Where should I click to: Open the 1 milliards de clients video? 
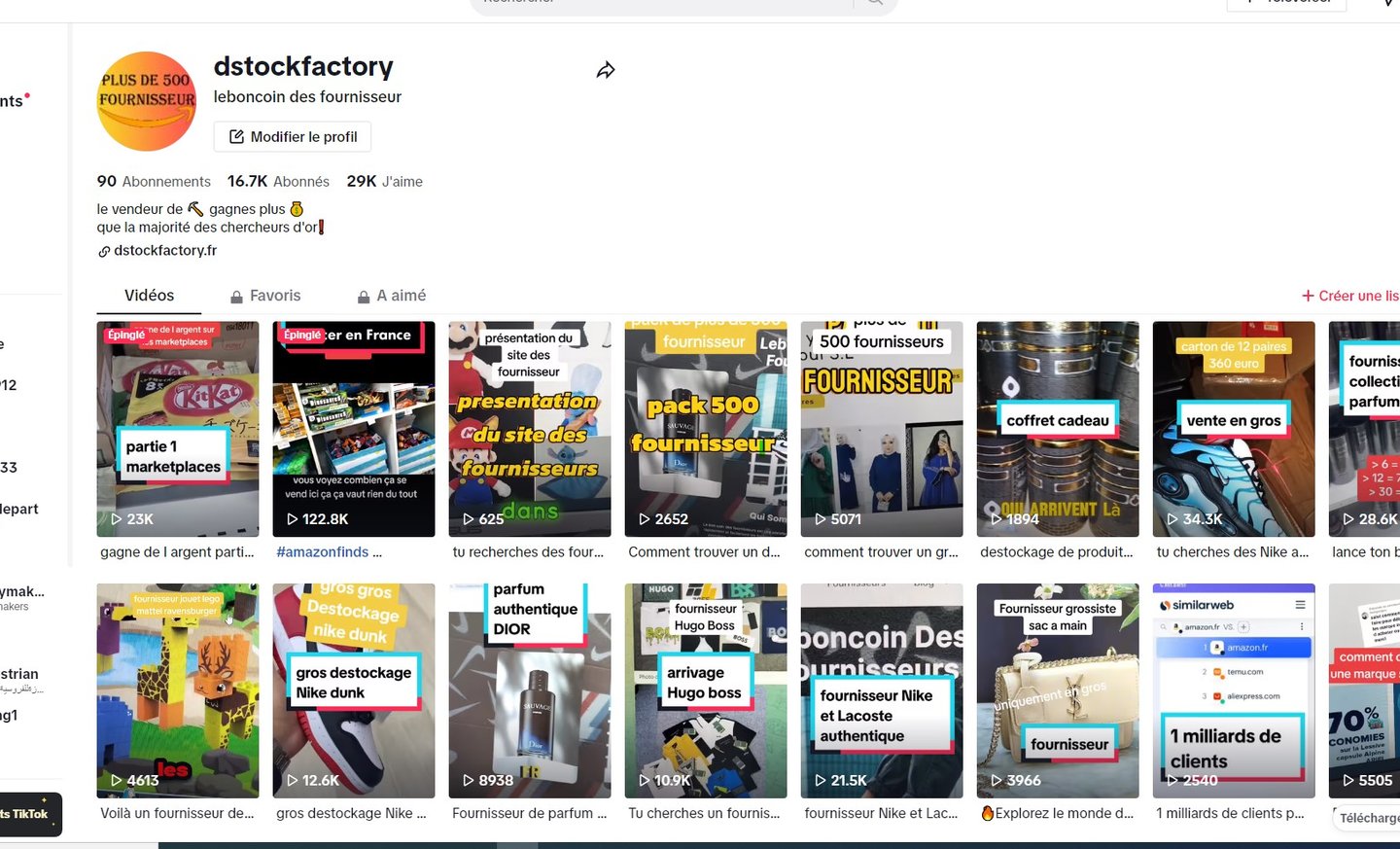[1234, 690]
